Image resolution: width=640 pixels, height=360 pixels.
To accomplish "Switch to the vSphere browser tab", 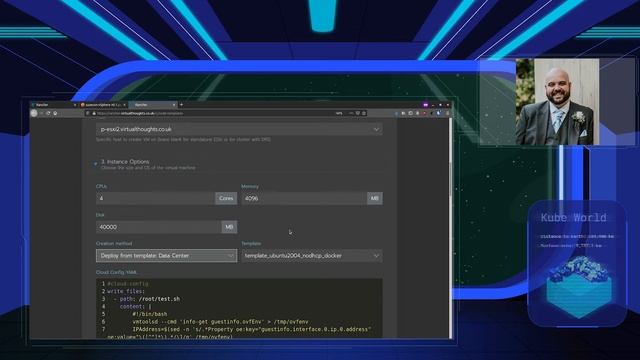I will point(103,105).
